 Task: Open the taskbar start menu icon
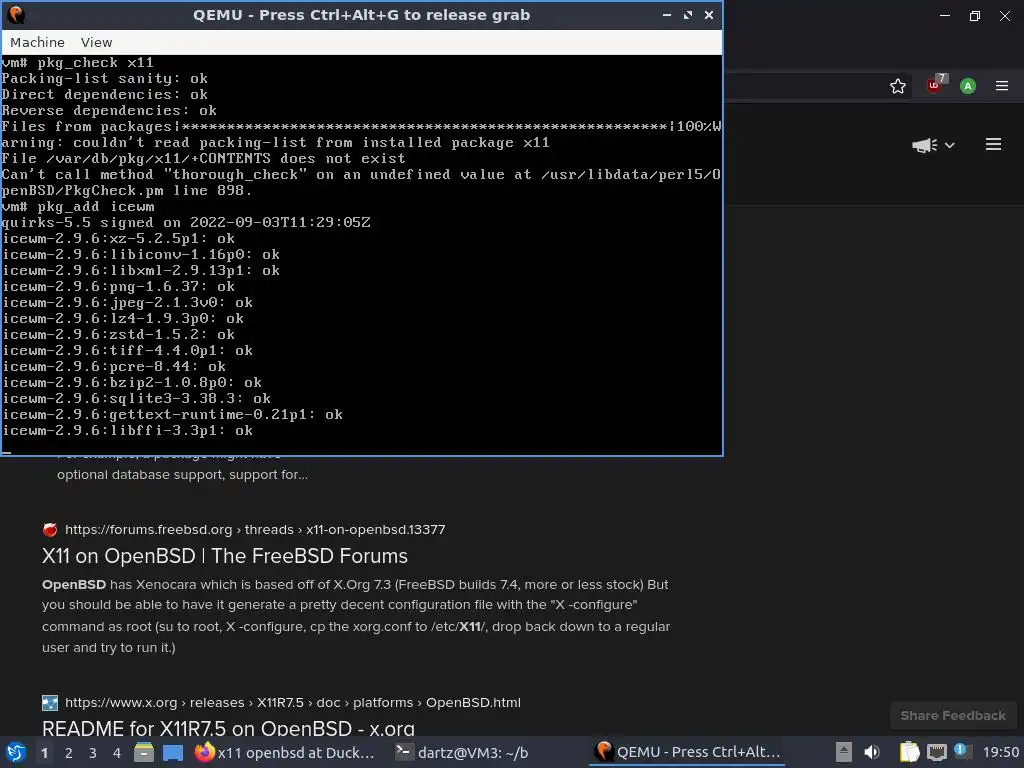[16, 752]
